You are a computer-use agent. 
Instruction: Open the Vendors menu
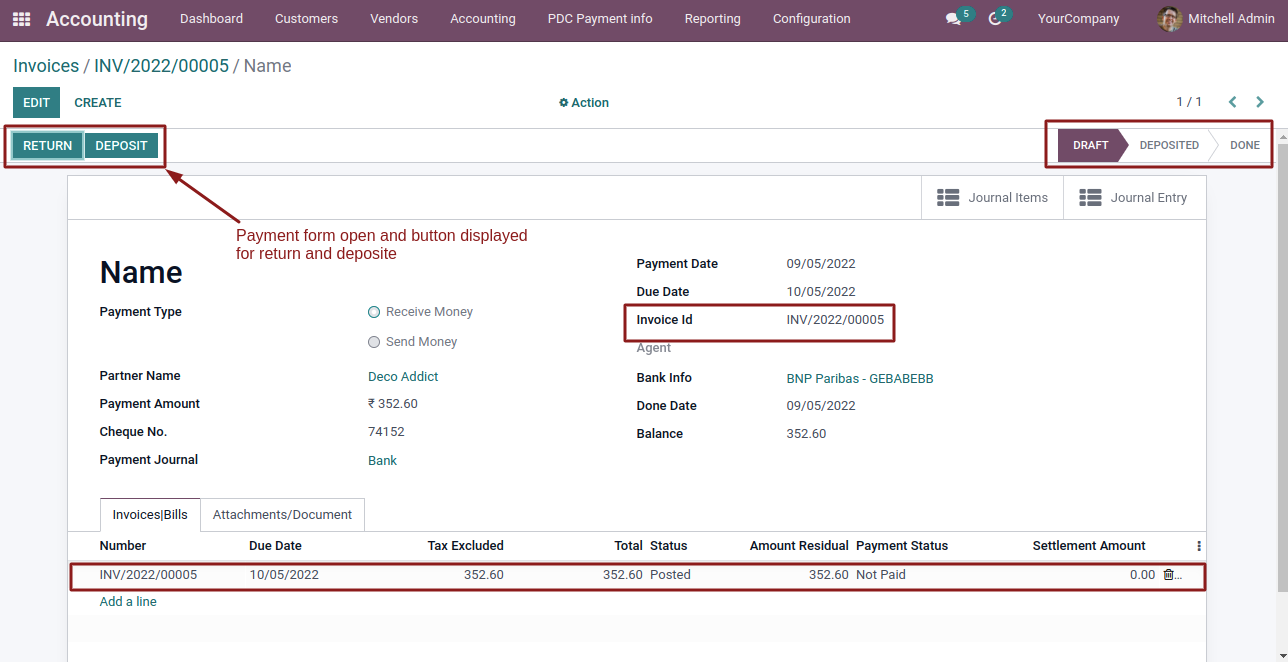pyautogui.click(x=394, y=19)
